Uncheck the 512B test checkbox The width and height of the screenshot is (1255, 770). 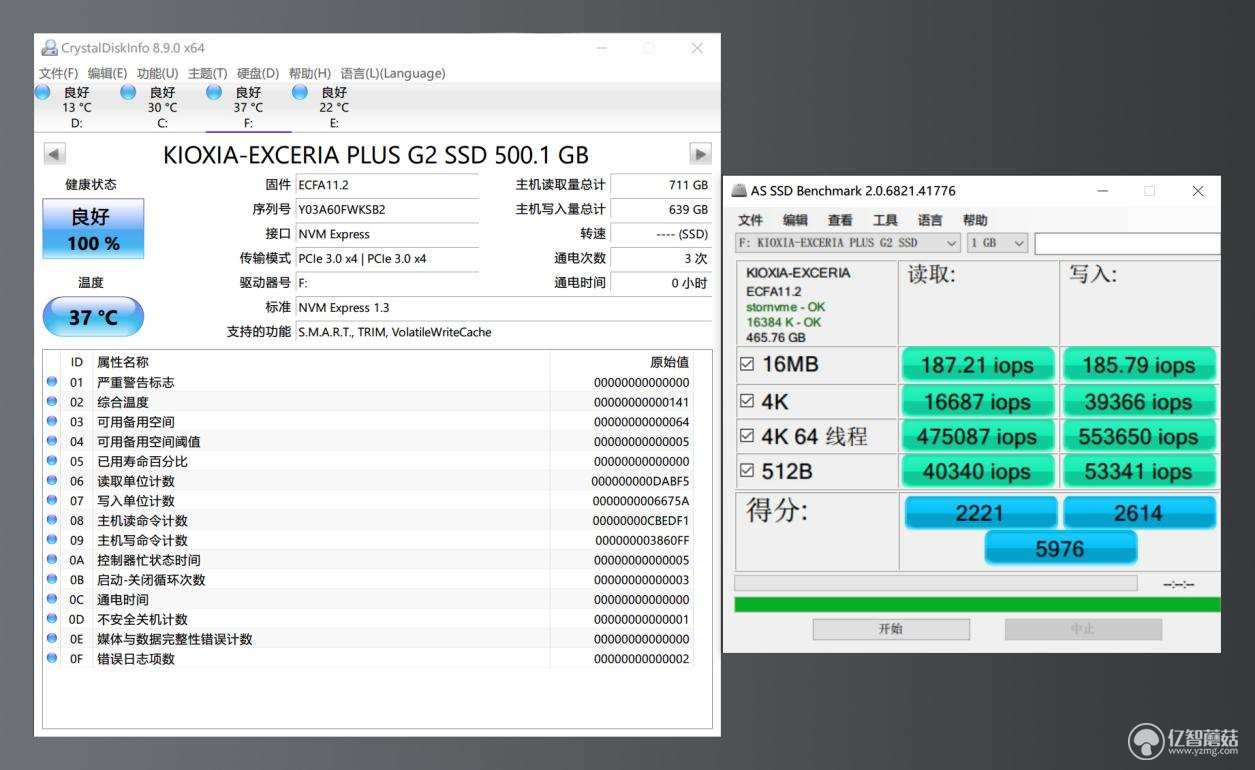tap(747, 471)
